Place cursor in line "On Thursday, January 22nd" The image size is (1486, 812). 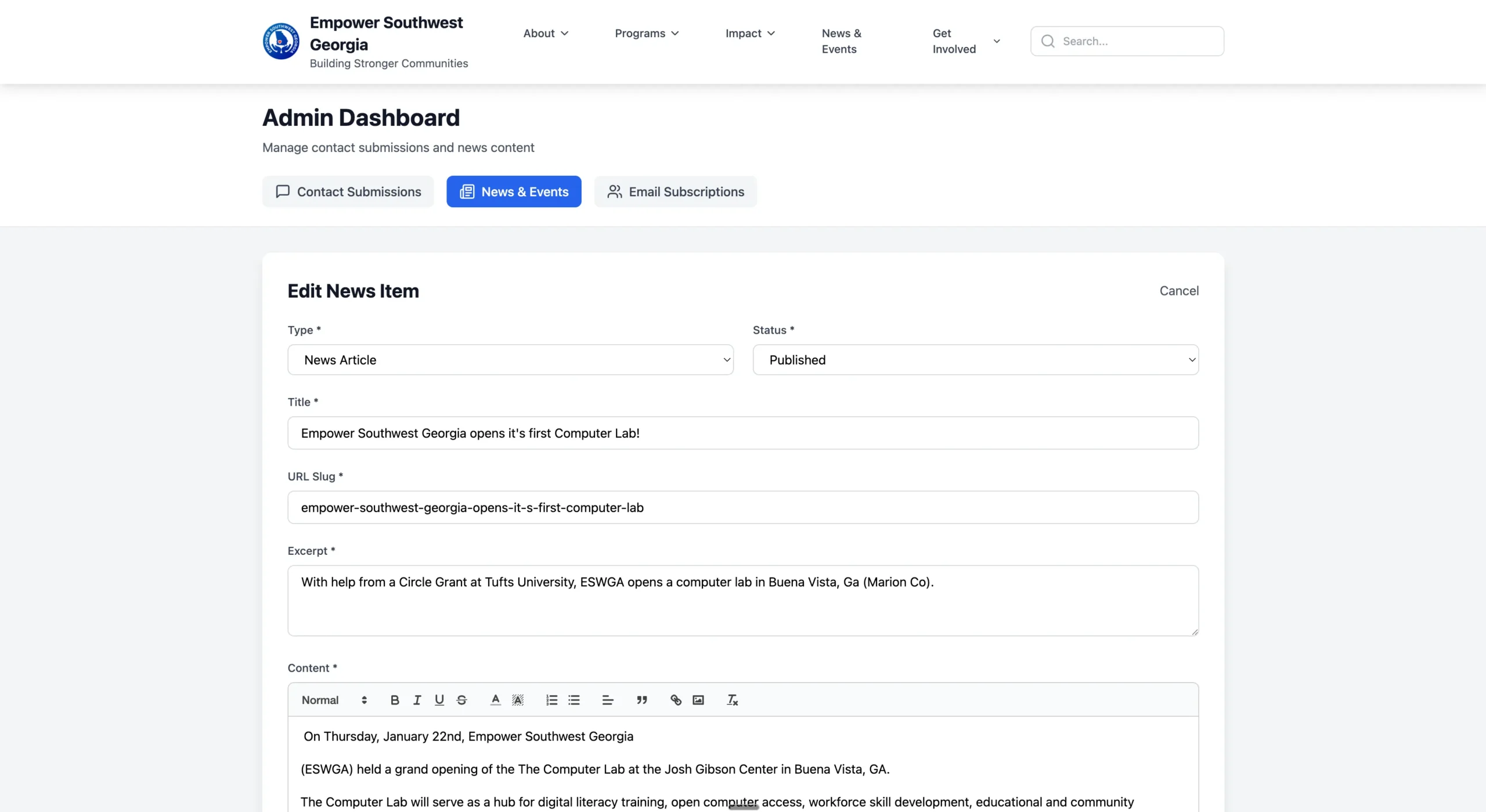coord(468,737)
